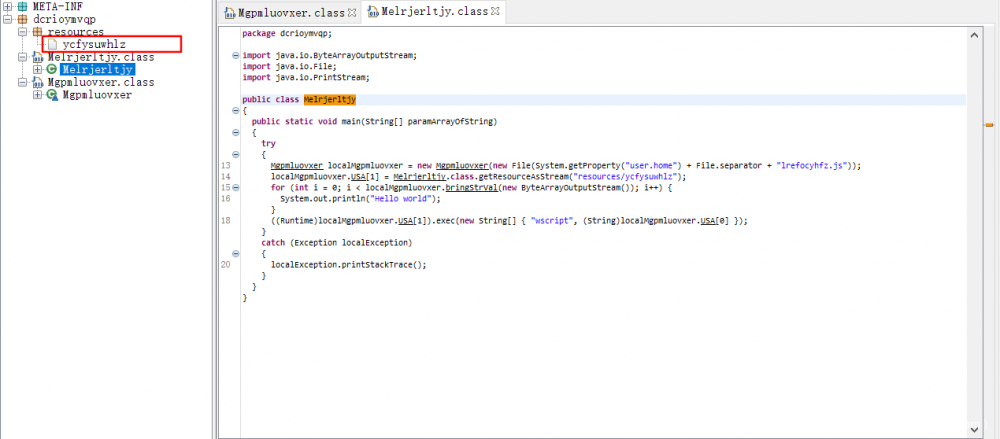Click the class-file icon on the Mgpmluovxer.class tab
The height and width of the screenshot is (439, 1000).
(x=229, y=13)
